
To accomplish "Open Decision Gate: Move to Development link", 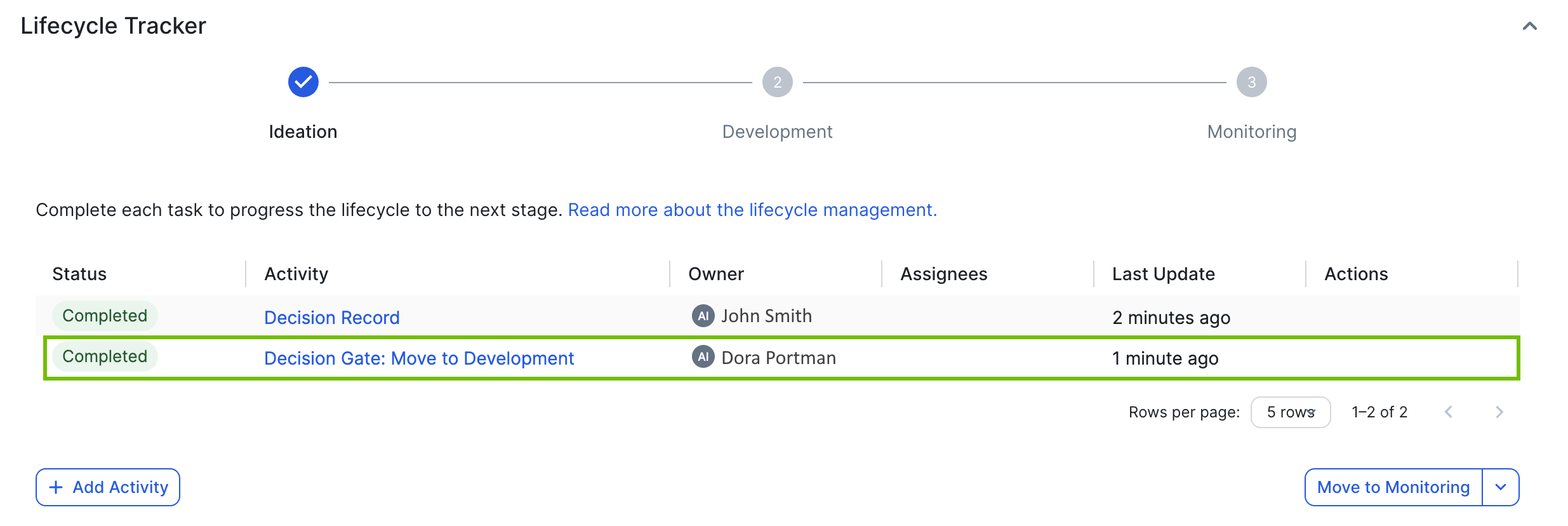I will click(419, 358).
